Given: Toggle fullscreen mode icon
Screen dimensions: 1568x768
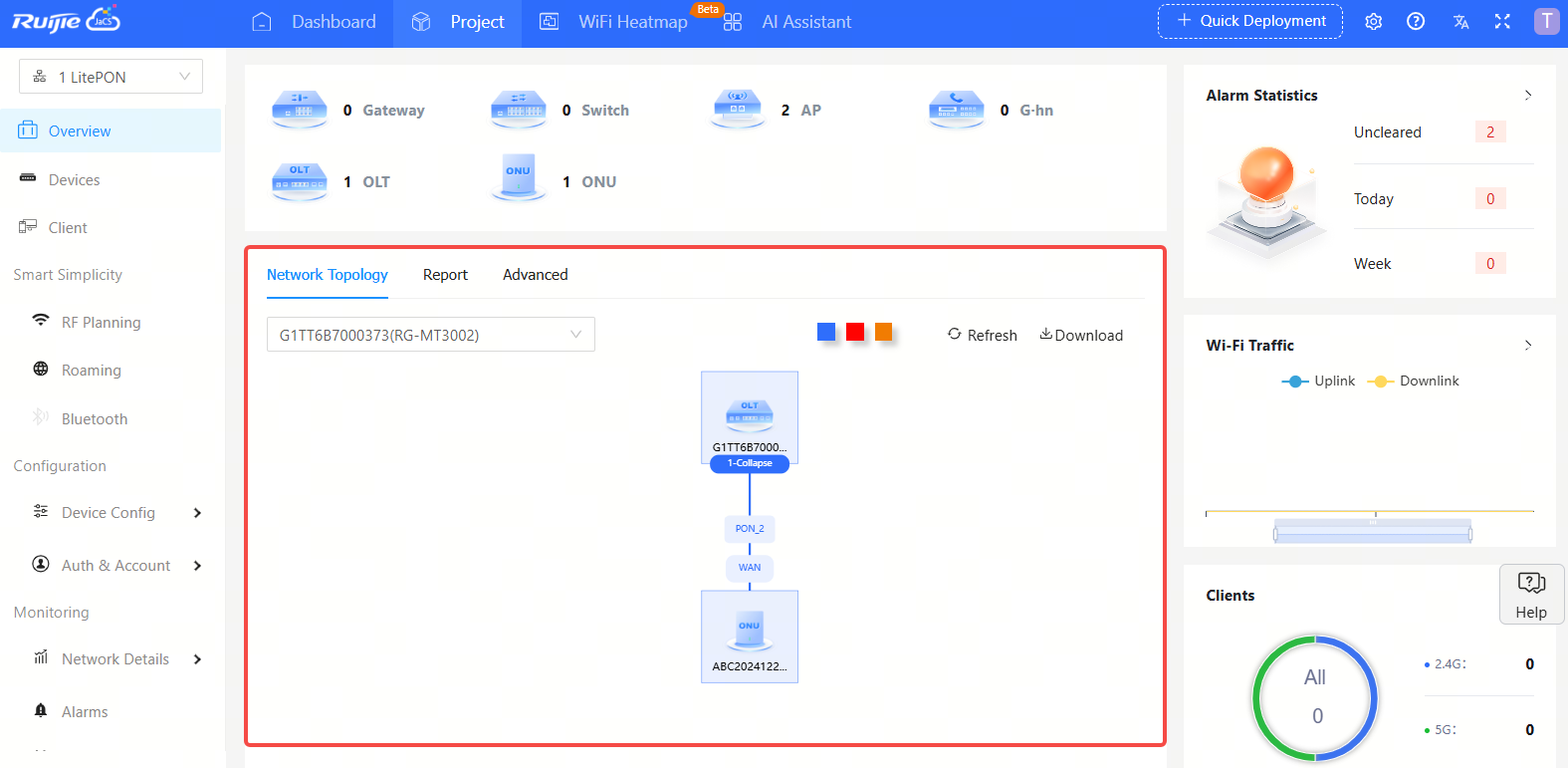Looking at the screenshot, I should click(x=1502, y=22).
